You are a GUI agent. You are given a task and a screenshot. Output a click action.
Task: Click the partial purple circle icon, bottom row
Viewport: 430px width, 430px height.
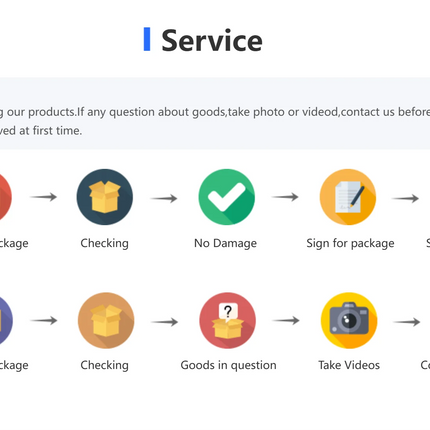tap(5, 320)
